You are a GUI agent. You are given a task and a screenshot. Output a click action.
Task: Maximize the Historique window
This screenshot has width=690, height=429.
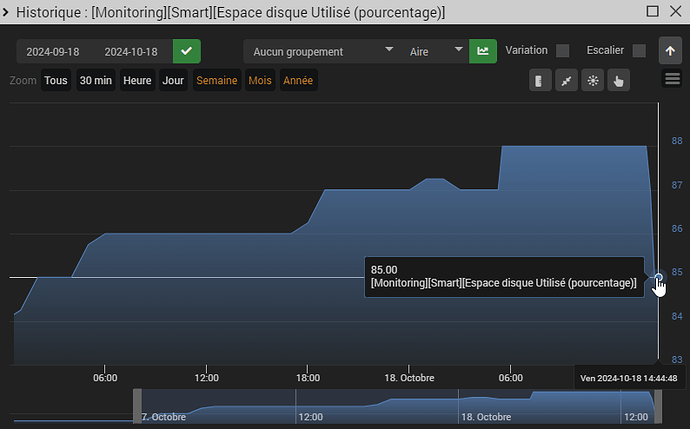click(x=652, y=11)
